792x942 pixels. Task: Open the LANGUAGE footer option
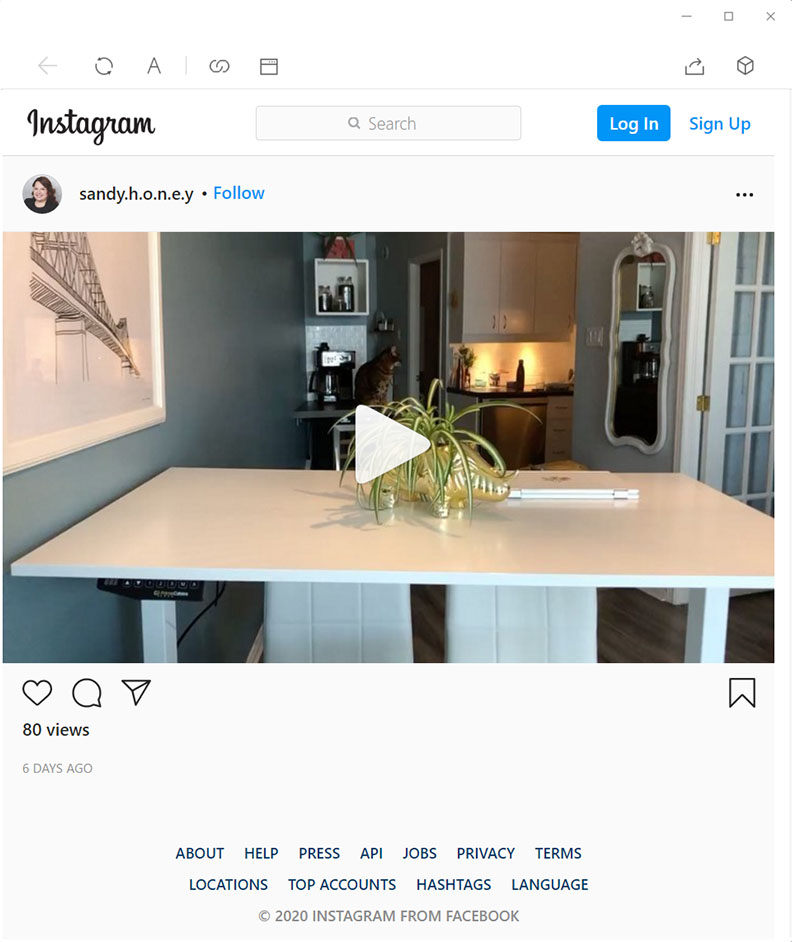(x=550, y=884)
